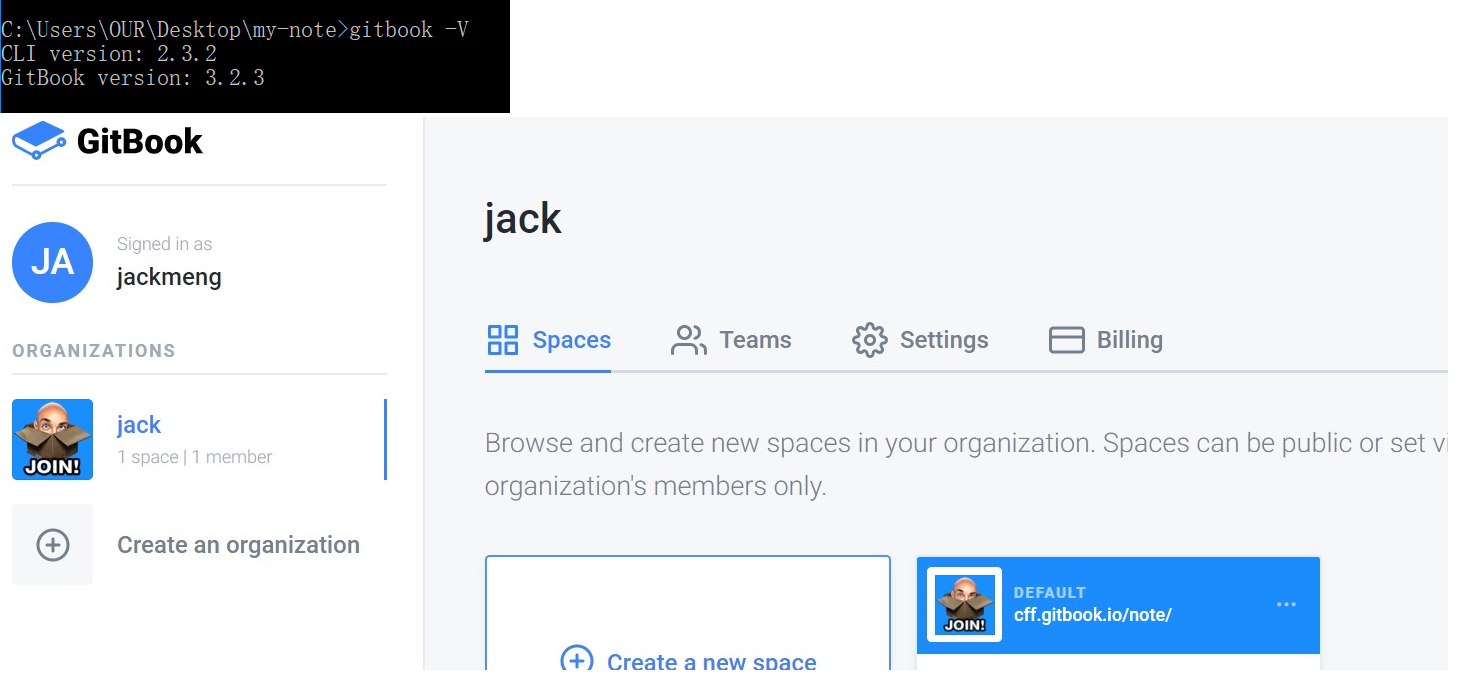The image size is (1458, 688).
Task: Click 'CLI version: 2.3.2' terminal line
Action: point(109,54)
